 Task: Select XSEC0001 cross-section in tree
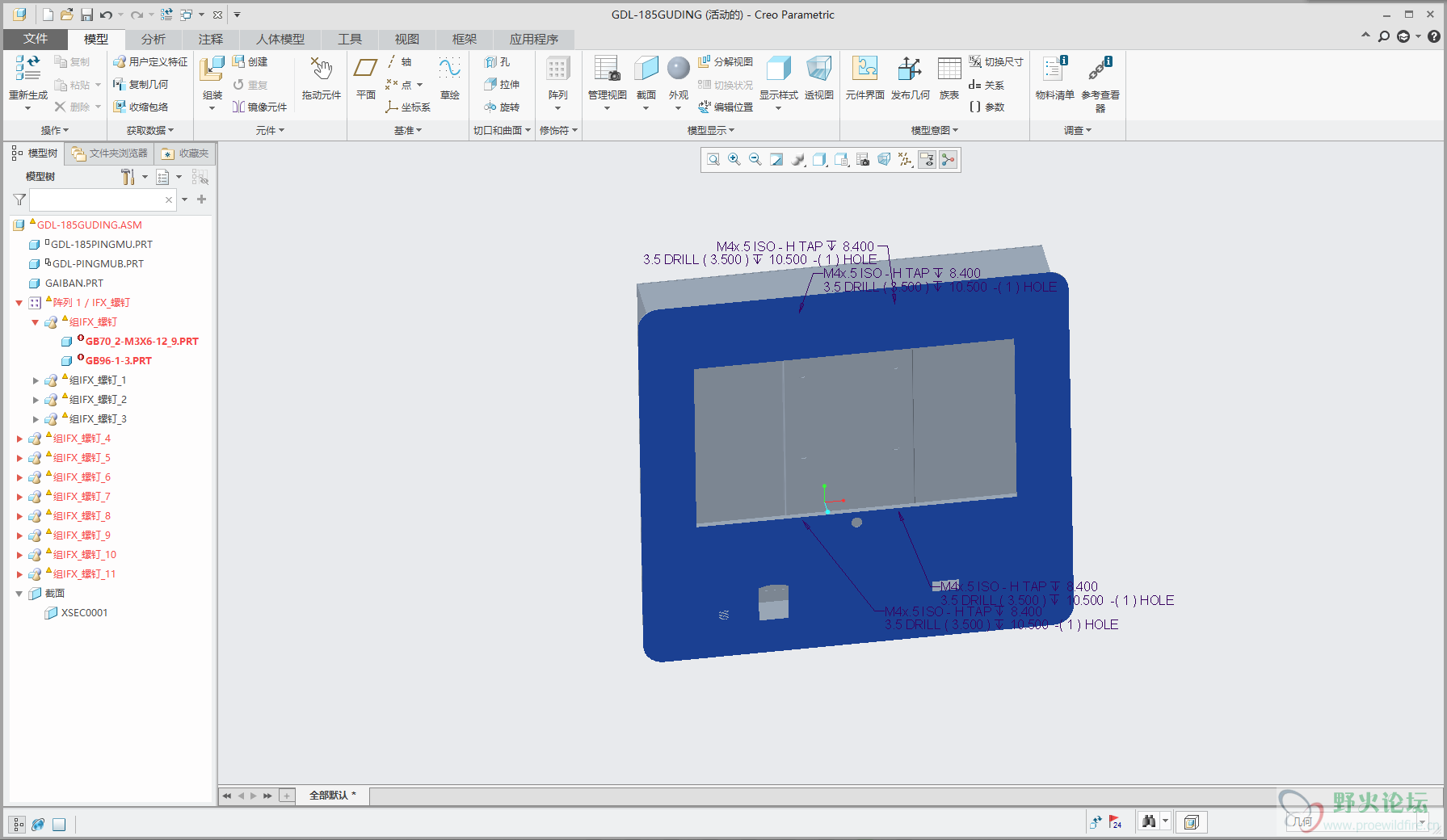point(85,613)
